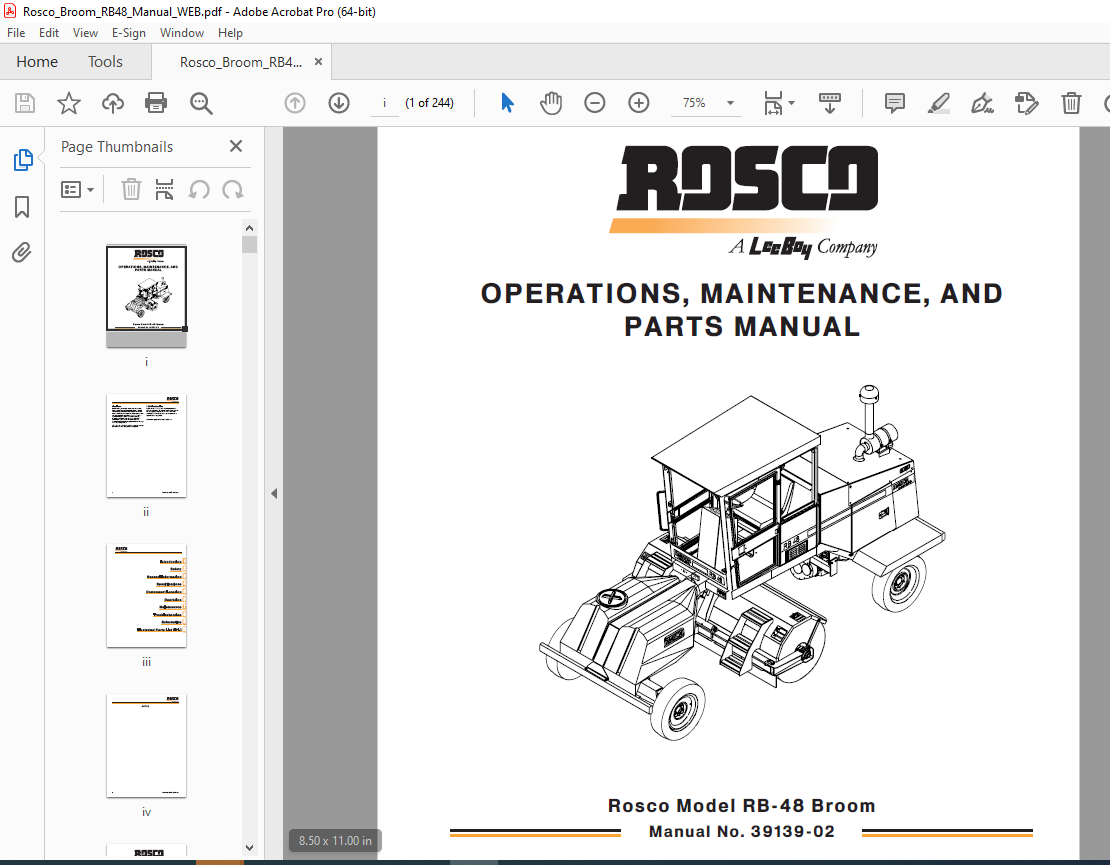Close the Page Thumbnails panel

point(236,146)
